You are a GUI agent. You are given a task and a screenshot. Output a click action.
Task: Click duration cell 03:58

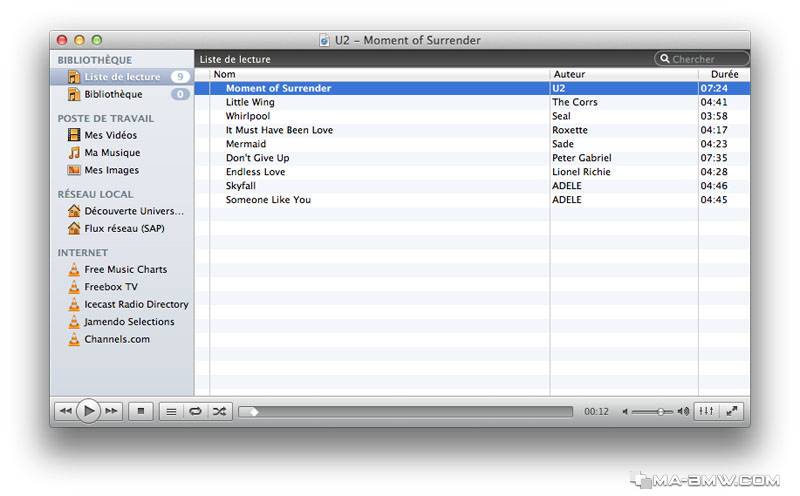click(714, 116)
